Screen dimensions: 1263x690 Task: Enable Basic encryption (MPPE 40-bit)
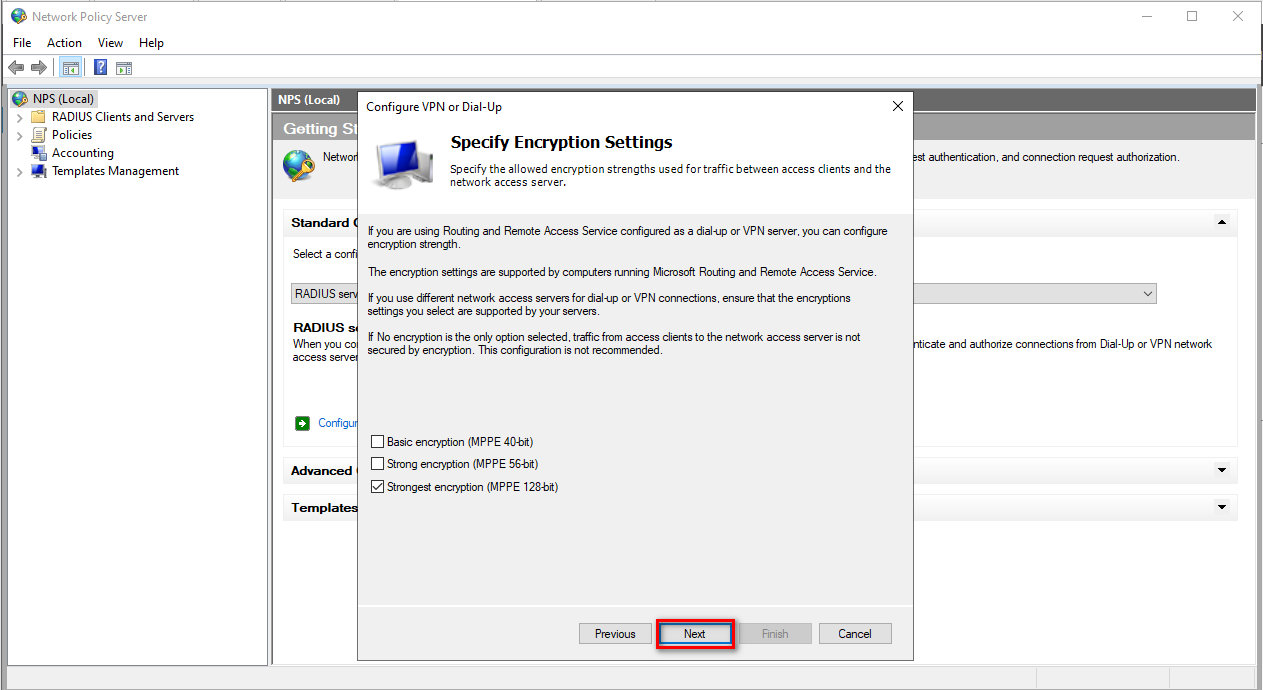click(377, 442)
